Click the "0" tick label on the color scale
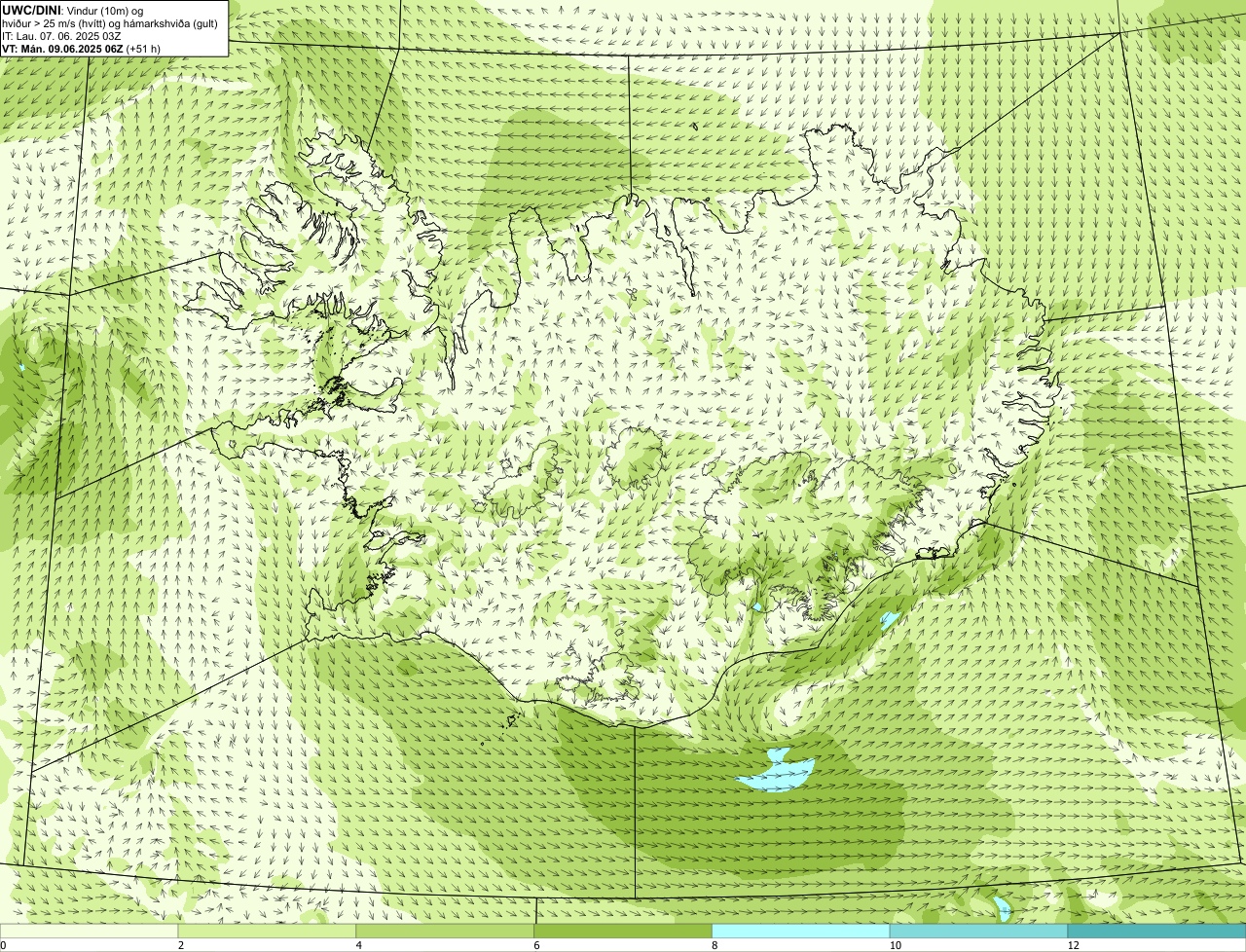This screenshot has height=952, width=1246. tap(3, 945)
